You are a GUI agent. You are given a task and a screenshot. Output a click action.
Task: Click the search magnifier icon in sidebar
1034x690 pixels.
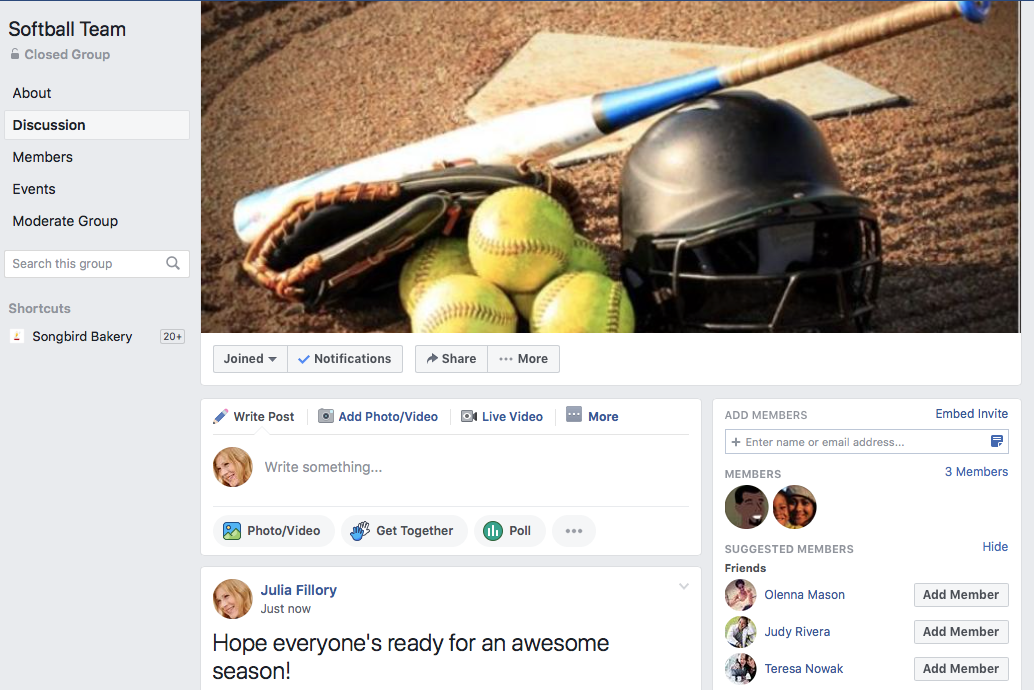click(173, 264)
